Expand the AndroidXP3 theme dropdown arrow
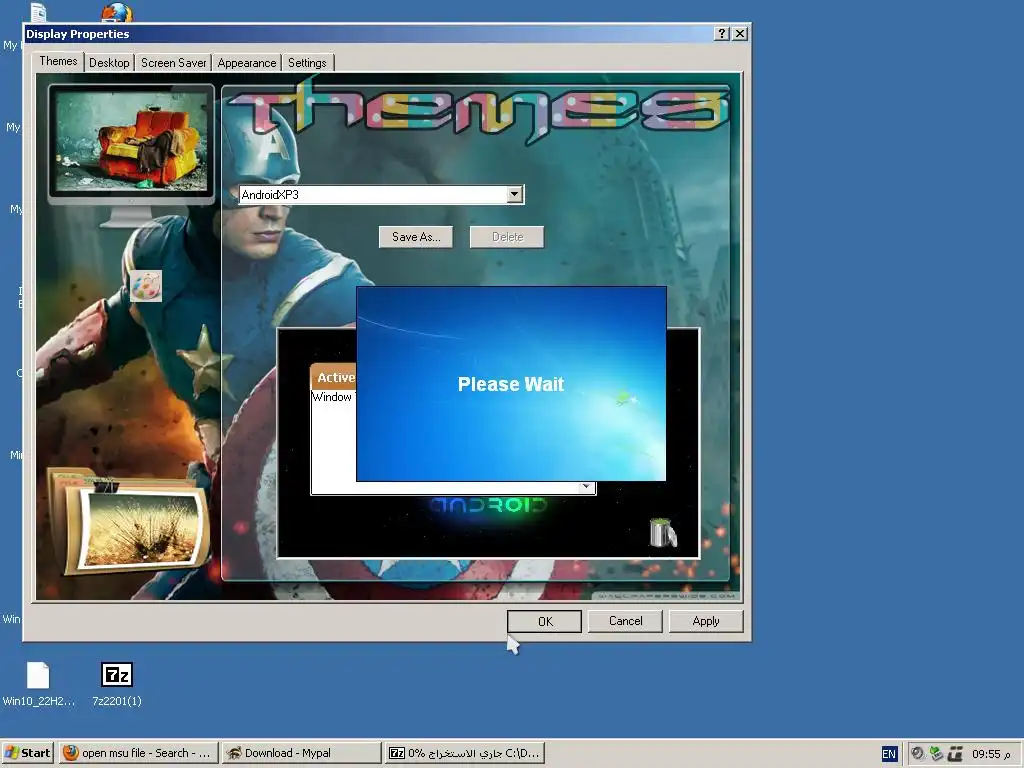 coord(515,195)
